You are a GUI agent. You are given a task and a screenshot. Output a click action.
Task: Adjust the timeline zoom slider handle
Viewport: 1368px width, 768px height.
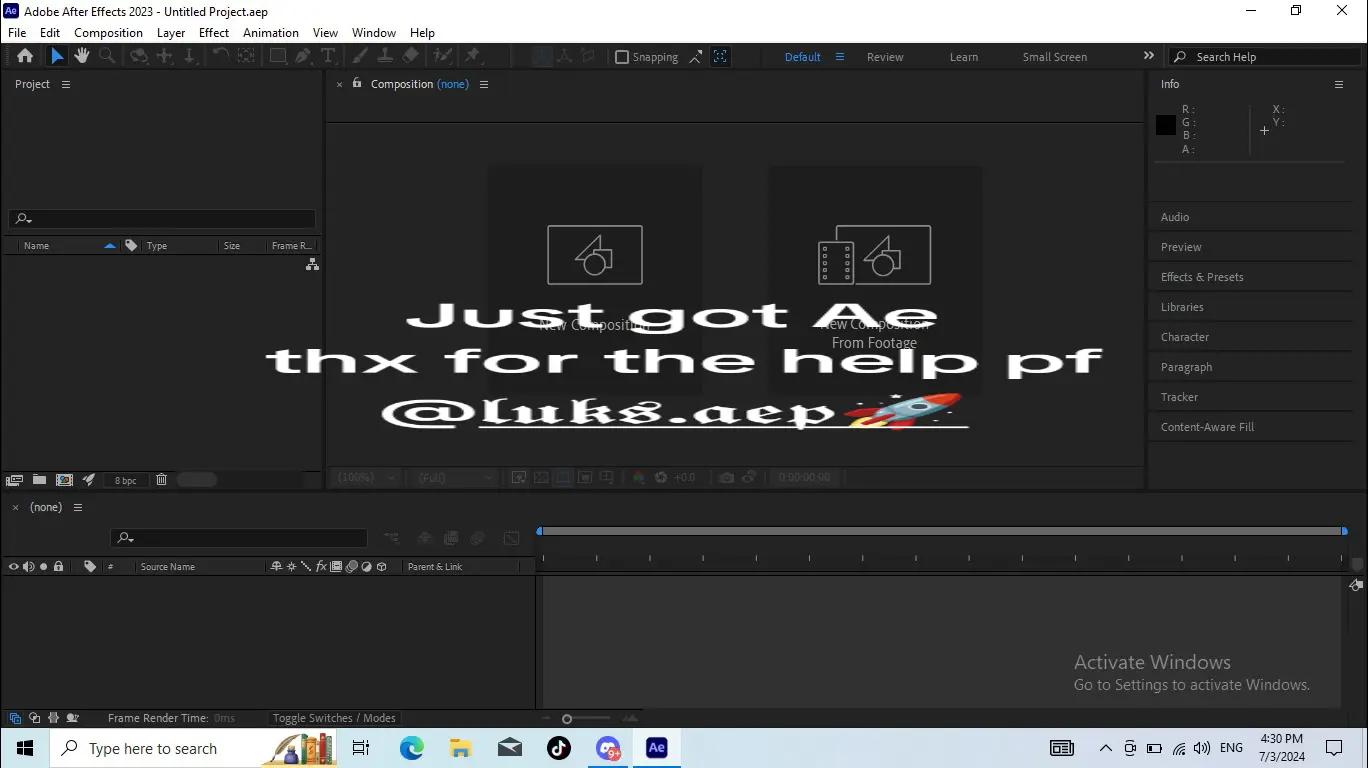pyautogui.click(x=567, y=719)
